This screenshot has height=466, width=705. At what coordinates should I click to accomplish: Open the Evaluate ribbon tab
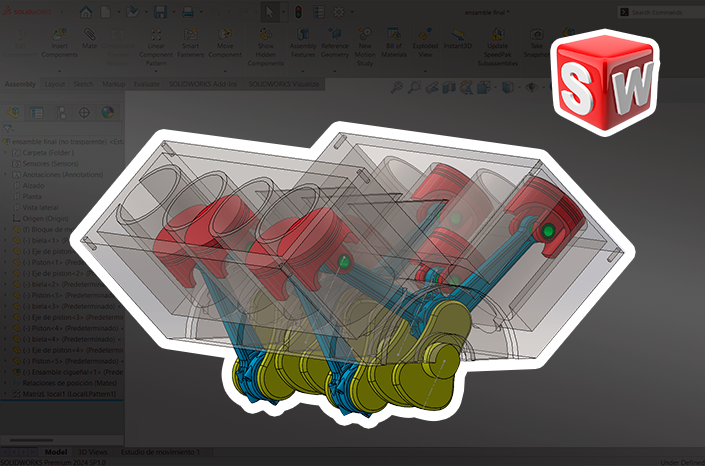point(147,84)
